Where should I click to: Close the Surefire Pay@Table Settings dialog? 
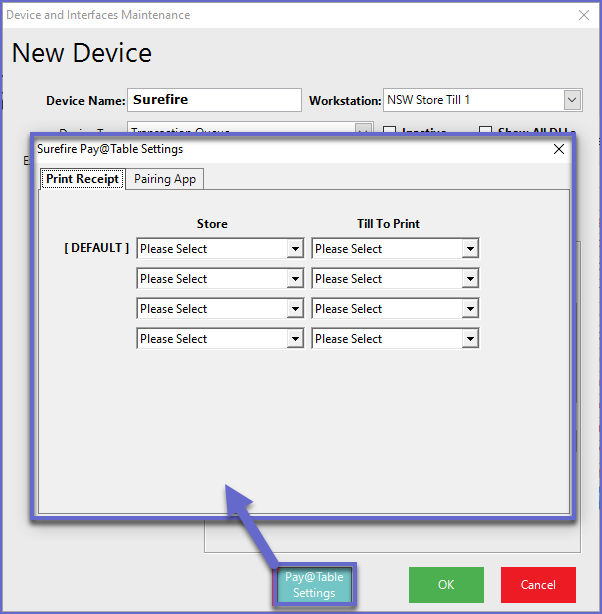coord(559,149)
